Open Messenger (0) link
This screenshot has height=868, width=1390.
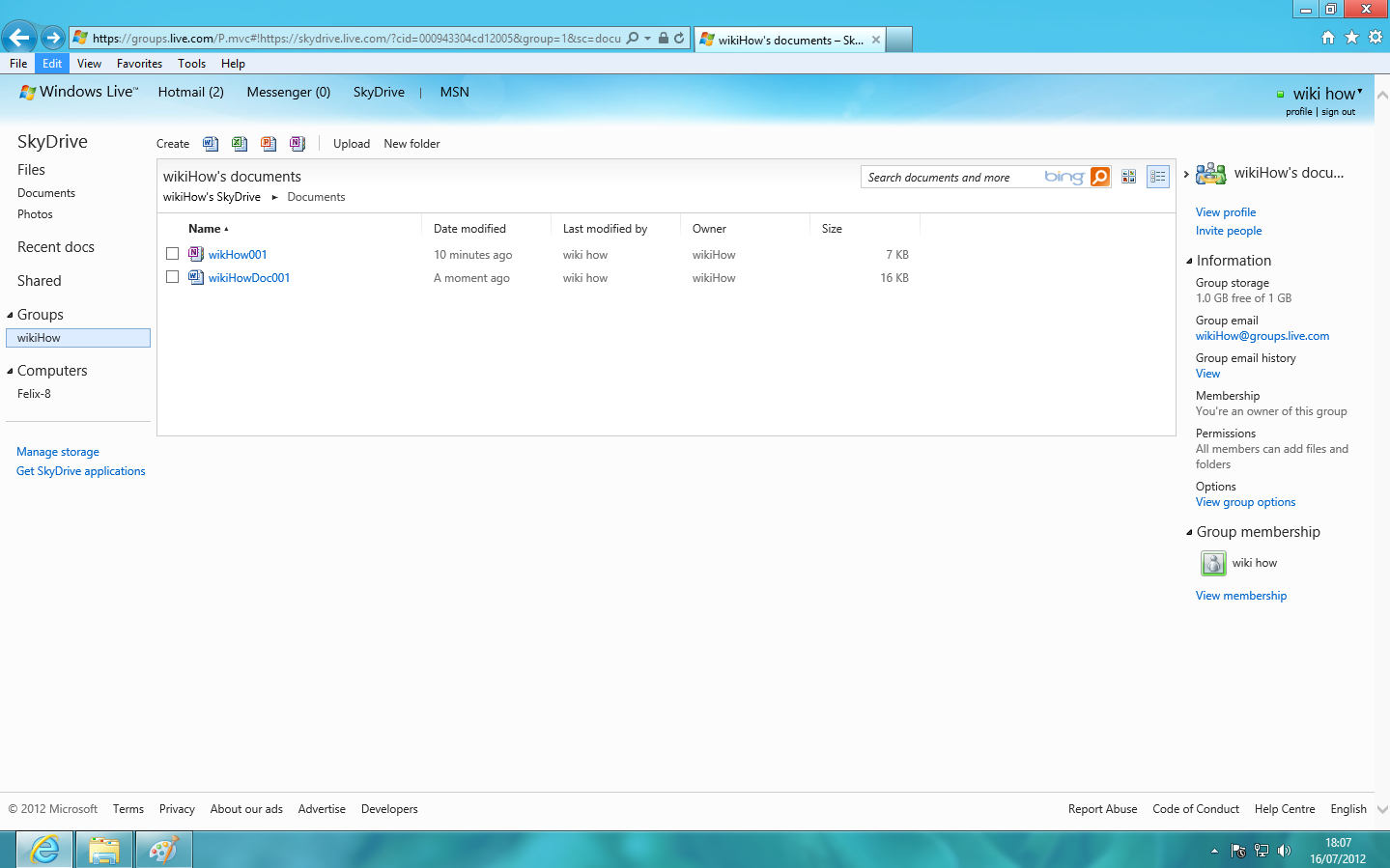[288, 92]
